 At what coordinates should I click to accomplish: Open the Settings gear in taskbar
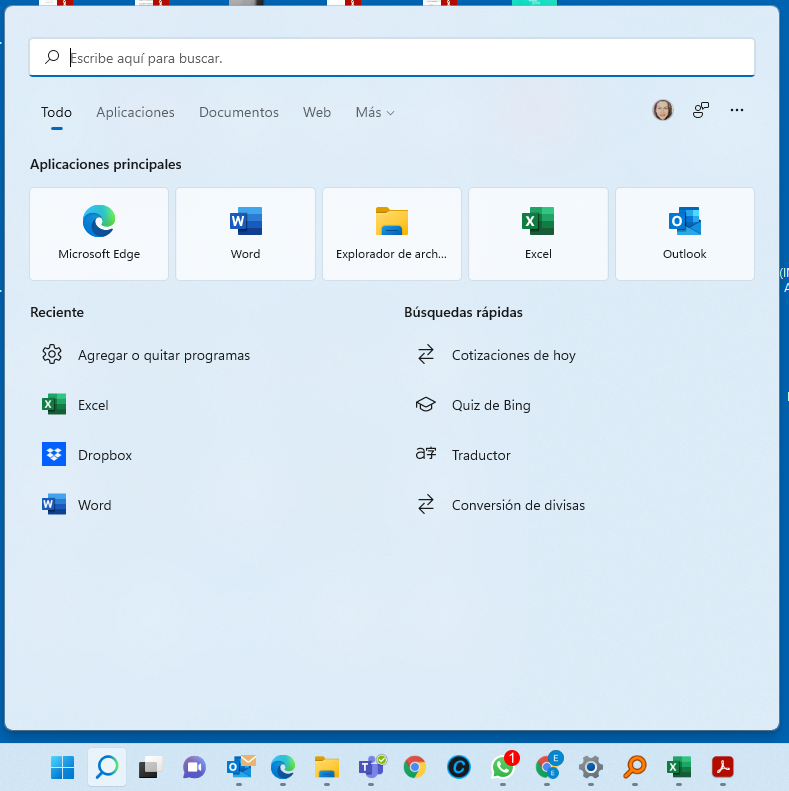click(x=591, y=767)
